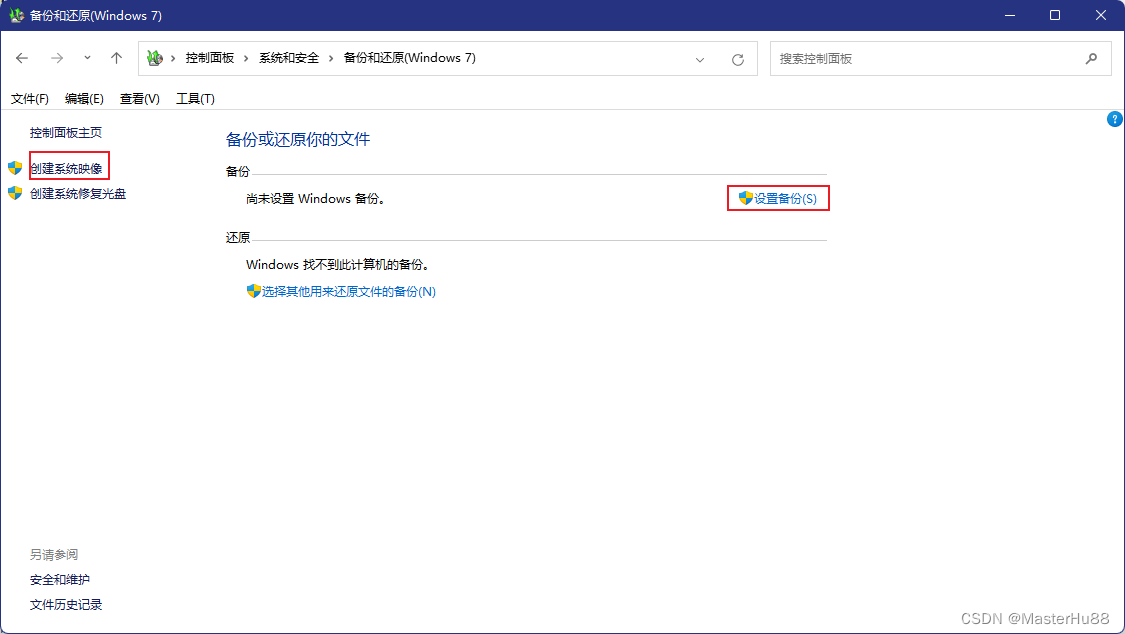The width and height of the screenshot is (1125, 634).
Task: Open the recent locations dropdown chevron
Action: point(87,58)
